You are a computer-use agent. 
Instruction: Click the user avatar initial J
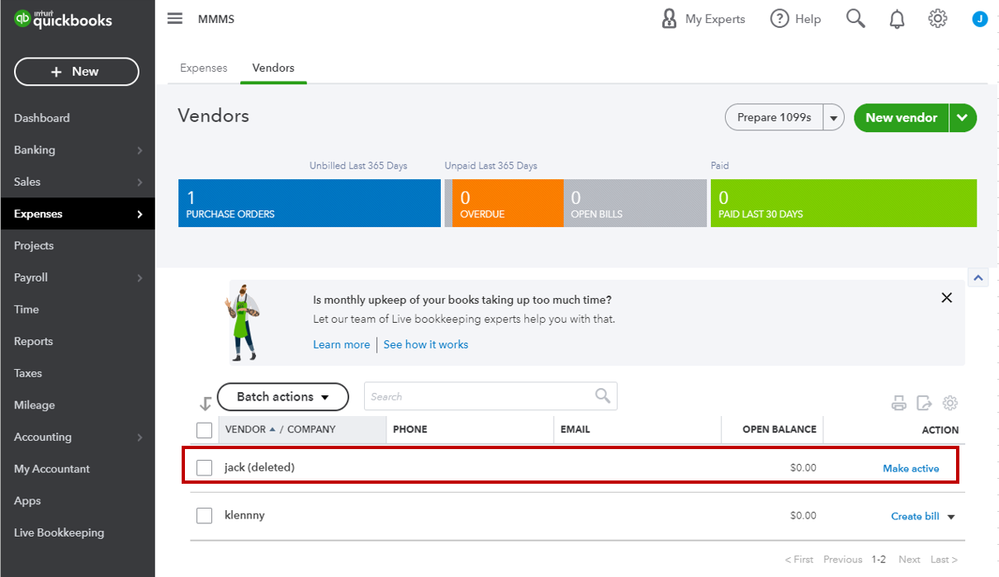(x=979, y=18)
